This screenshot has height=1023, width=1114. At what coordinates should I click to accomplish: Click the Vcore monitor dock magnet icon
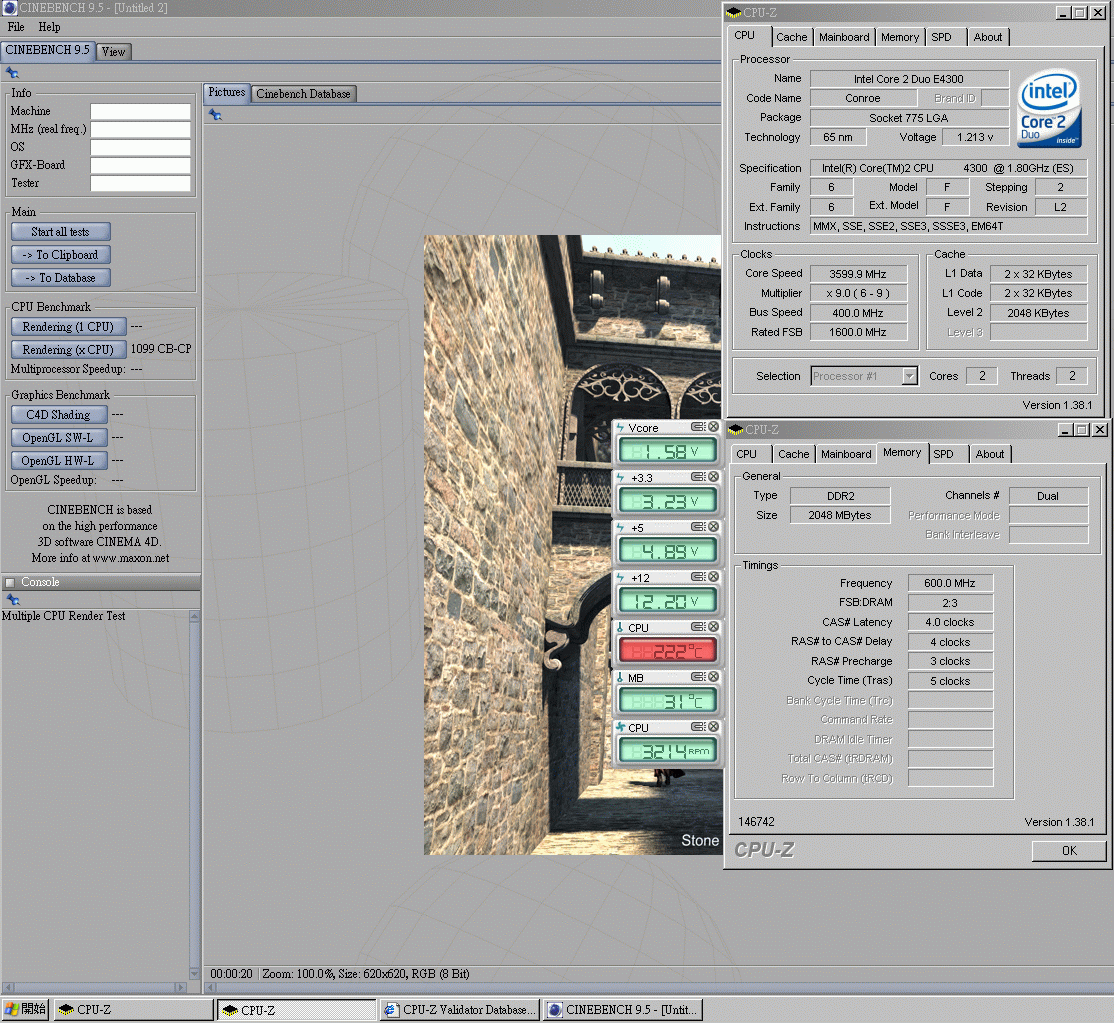pyautogui.click(x=698, y=427)
